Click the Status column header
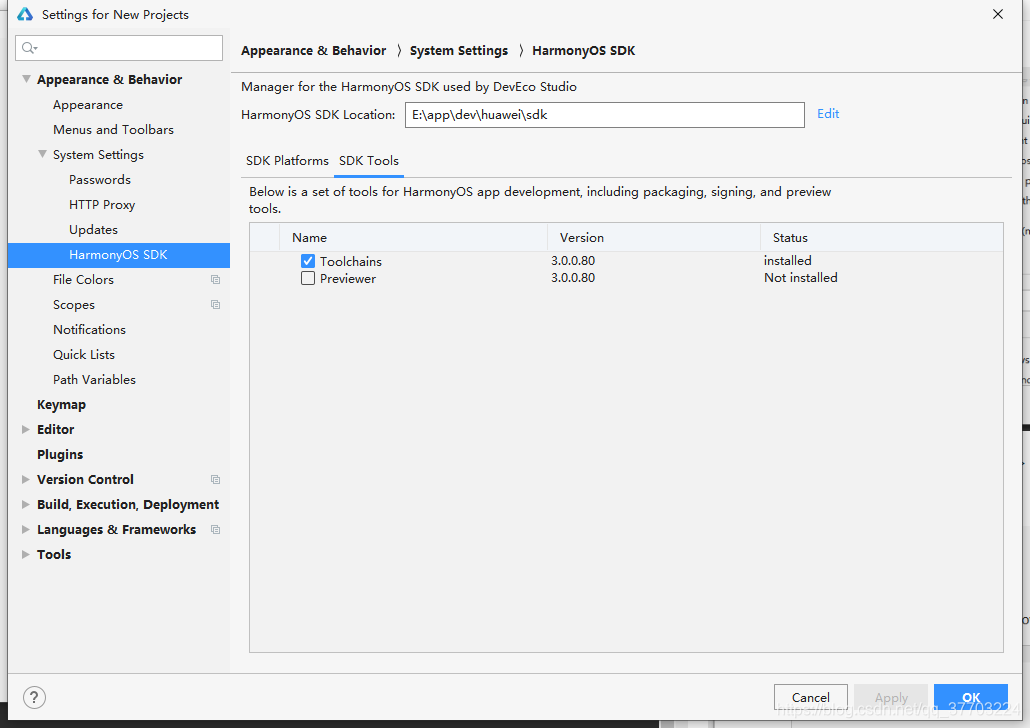This screenshot has height=728, width=1030. [882, 238]
